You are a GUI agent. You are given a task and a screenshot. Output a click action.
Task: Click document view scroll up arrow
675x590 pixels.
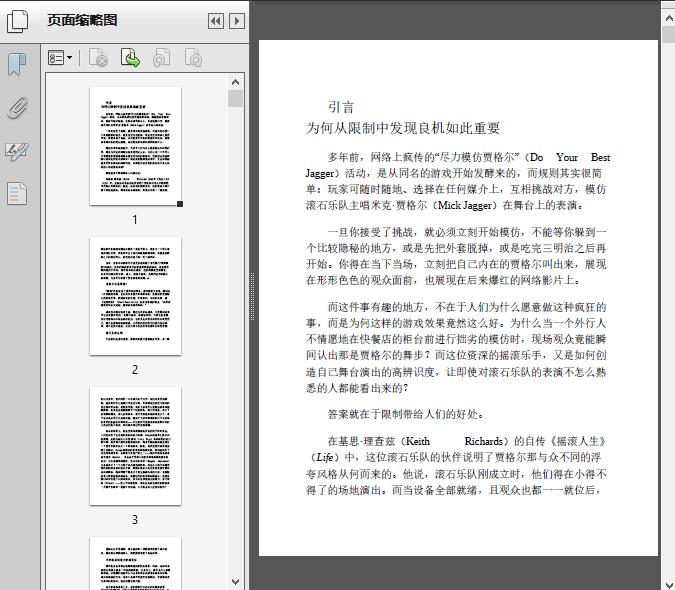pos(669,19)
